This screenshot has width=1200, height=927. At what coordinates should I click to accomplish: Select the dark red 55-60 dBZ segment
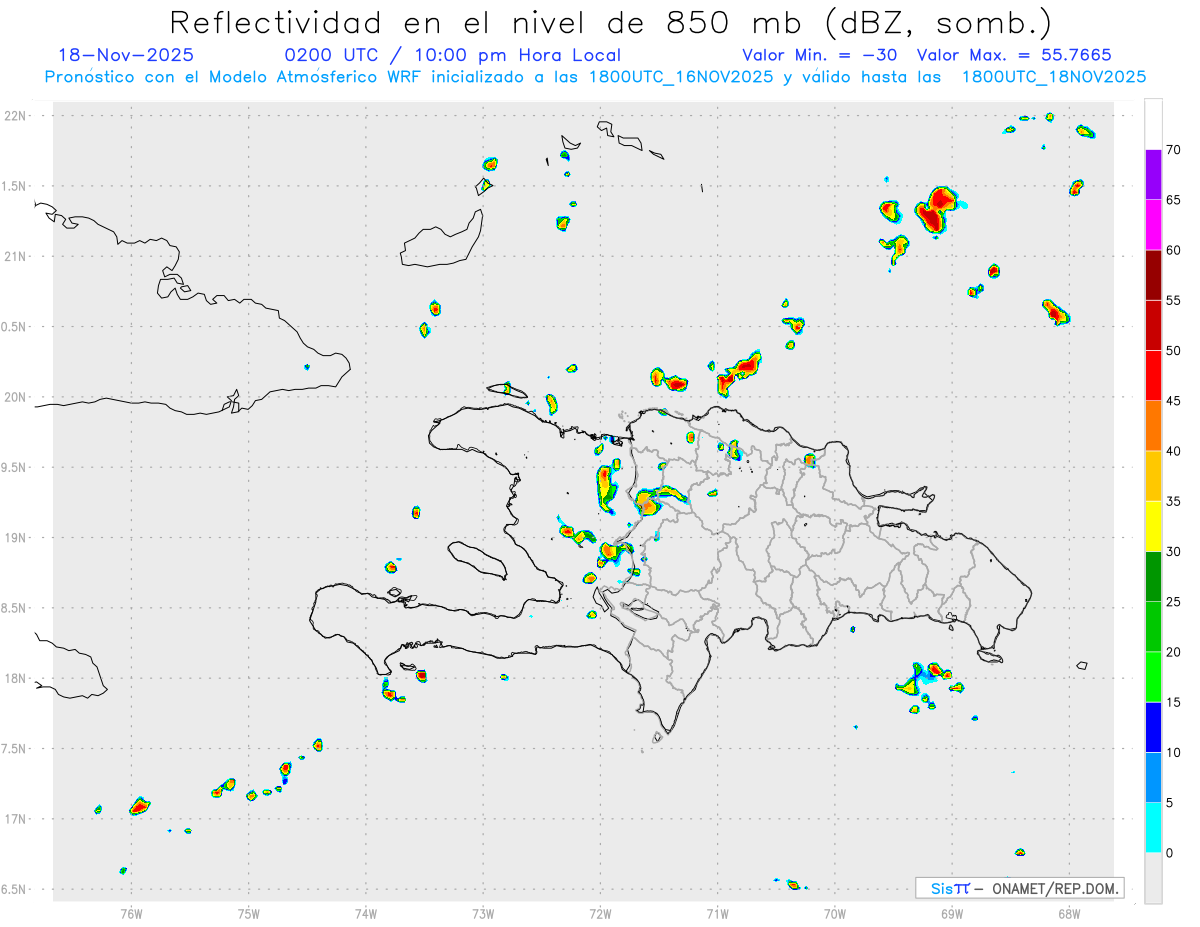click(x=1153, y=275)
